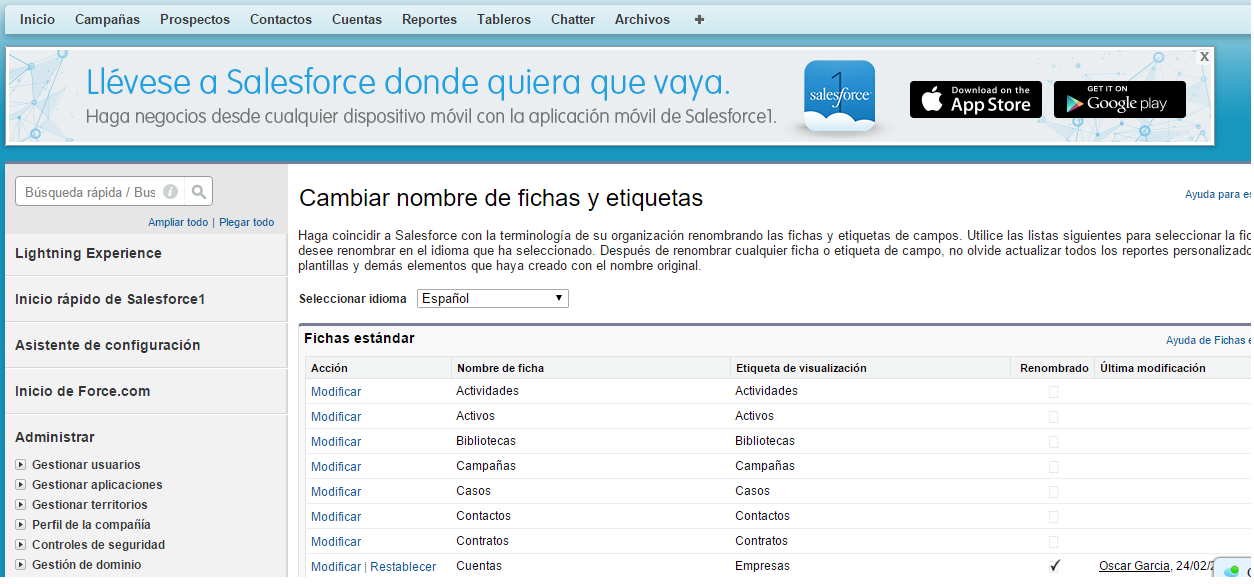This screenshot has width=1254, height=584.
Task: Expand Controles de seguridad tree node
Action: tap(21, 545)
